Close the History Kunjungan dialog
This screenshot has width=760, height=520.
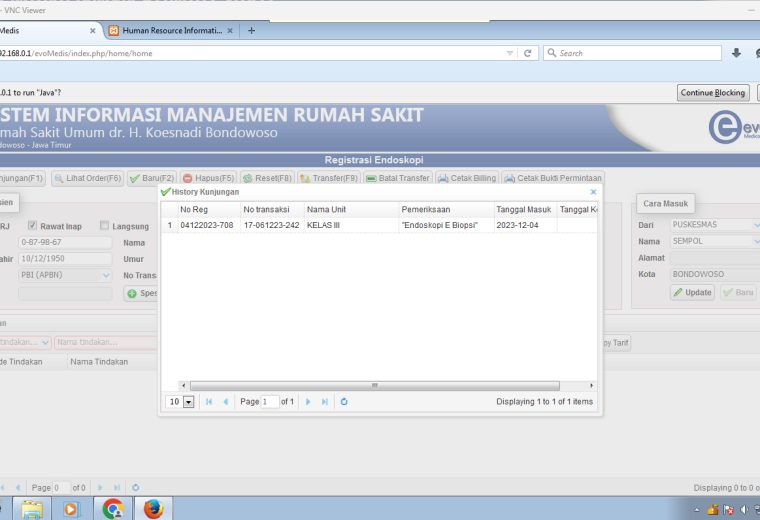(x=593, y=192)
